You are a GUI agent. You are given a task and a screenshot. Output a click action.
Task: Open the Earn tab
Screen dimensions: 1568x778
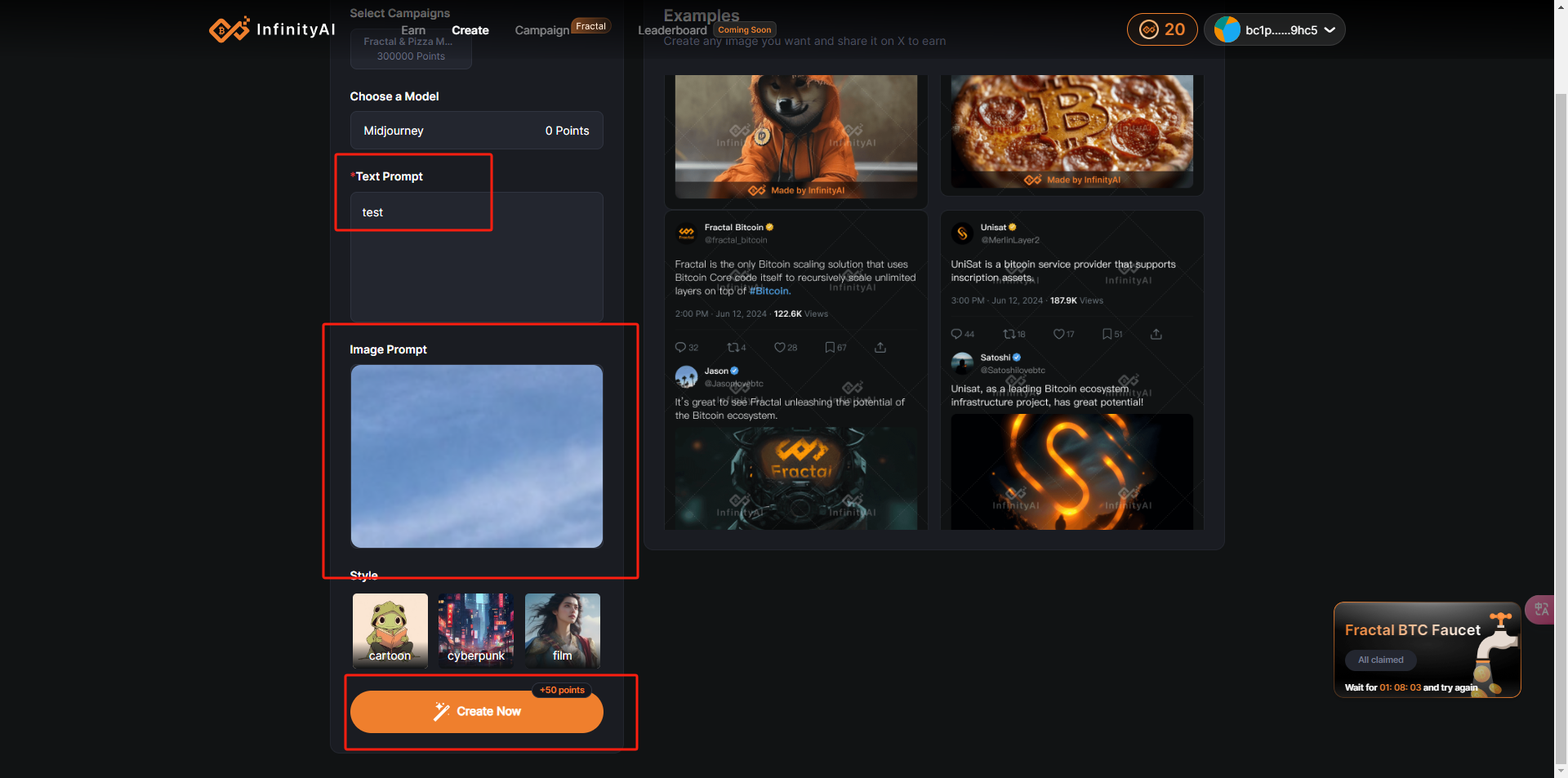pos(413,30)
